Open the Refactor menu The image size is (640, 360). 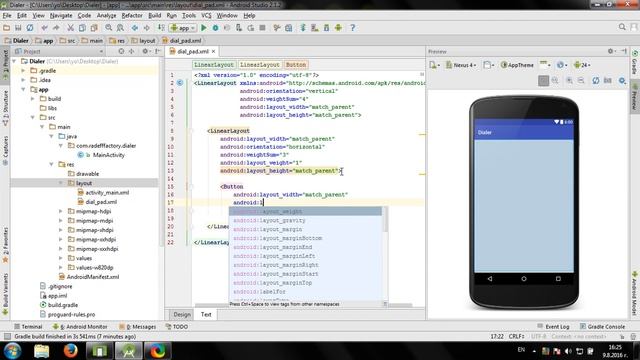[x=132, y=16]
